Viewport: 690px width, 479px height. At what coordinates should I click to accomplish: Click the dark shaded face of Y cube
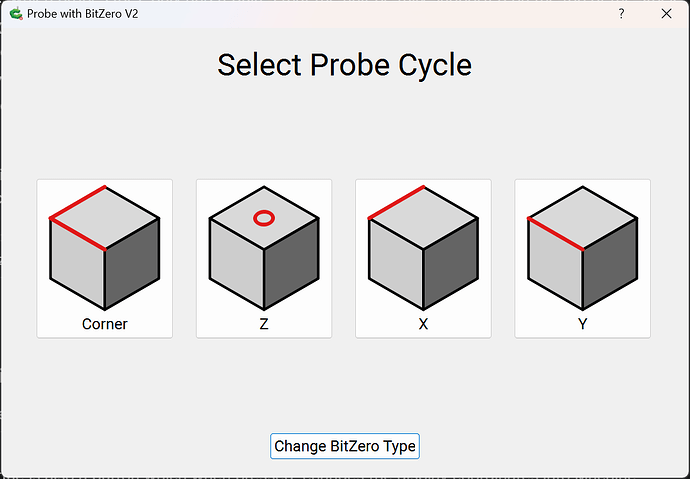[610, 264]
